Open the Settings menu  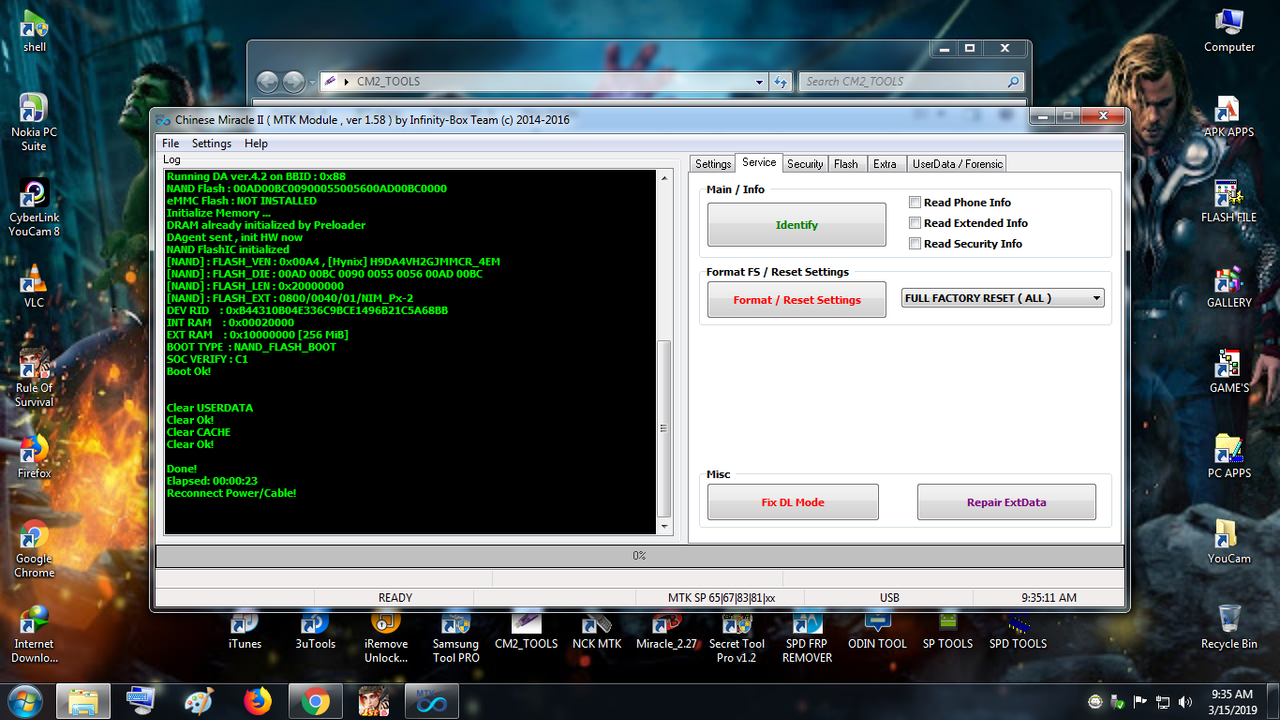point(211,144)
